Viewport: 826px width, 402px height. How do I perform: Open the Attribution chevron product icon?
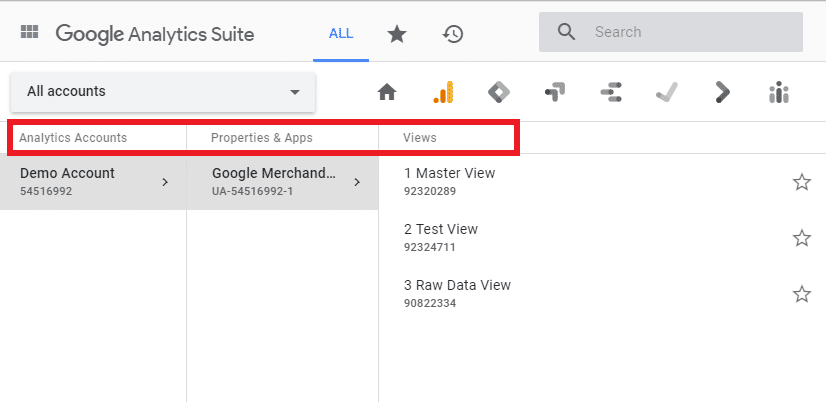click(722, 92)
